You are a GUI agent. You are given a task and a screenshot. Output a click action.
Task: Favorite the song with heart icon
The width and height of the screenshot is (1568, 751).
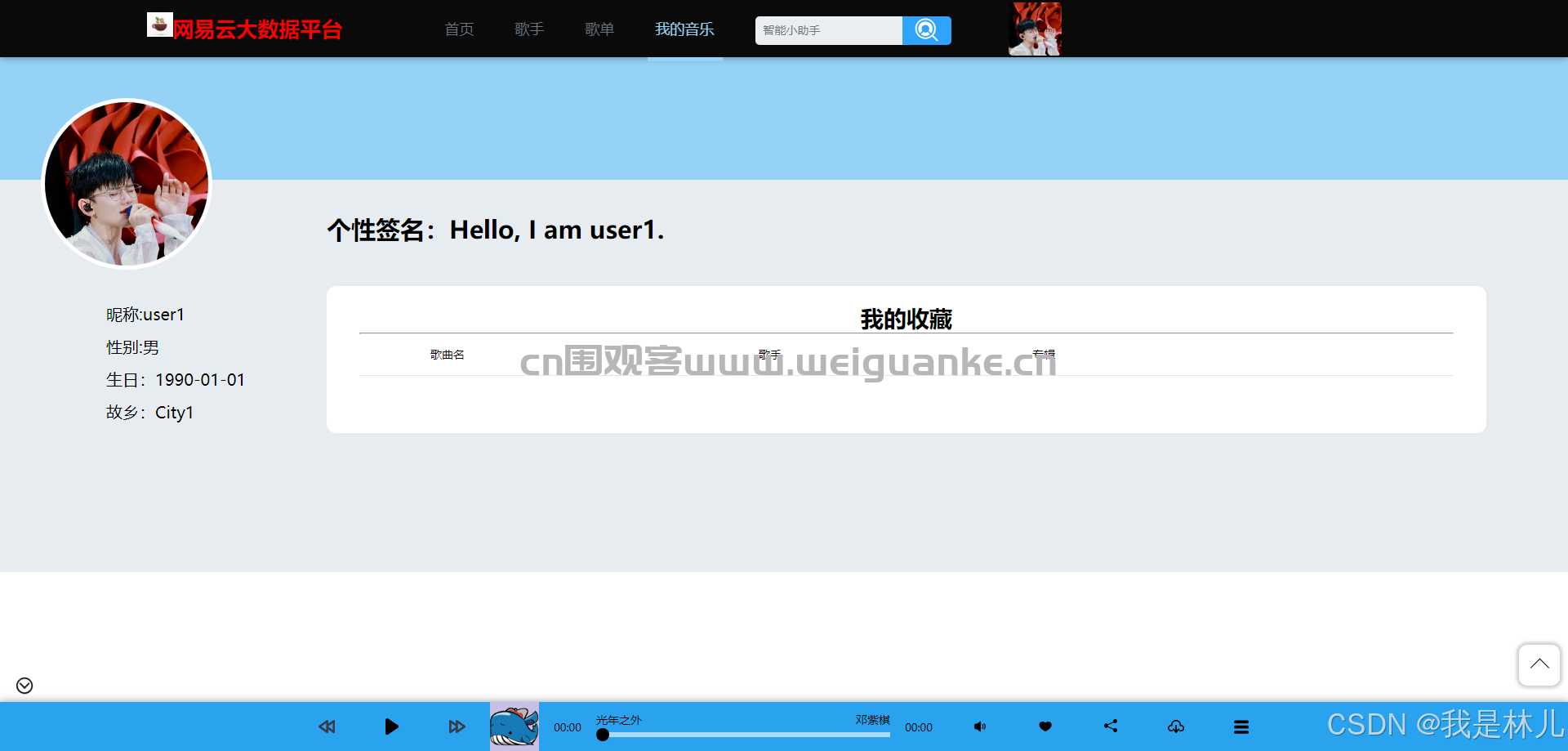(x=1045, y=726)
